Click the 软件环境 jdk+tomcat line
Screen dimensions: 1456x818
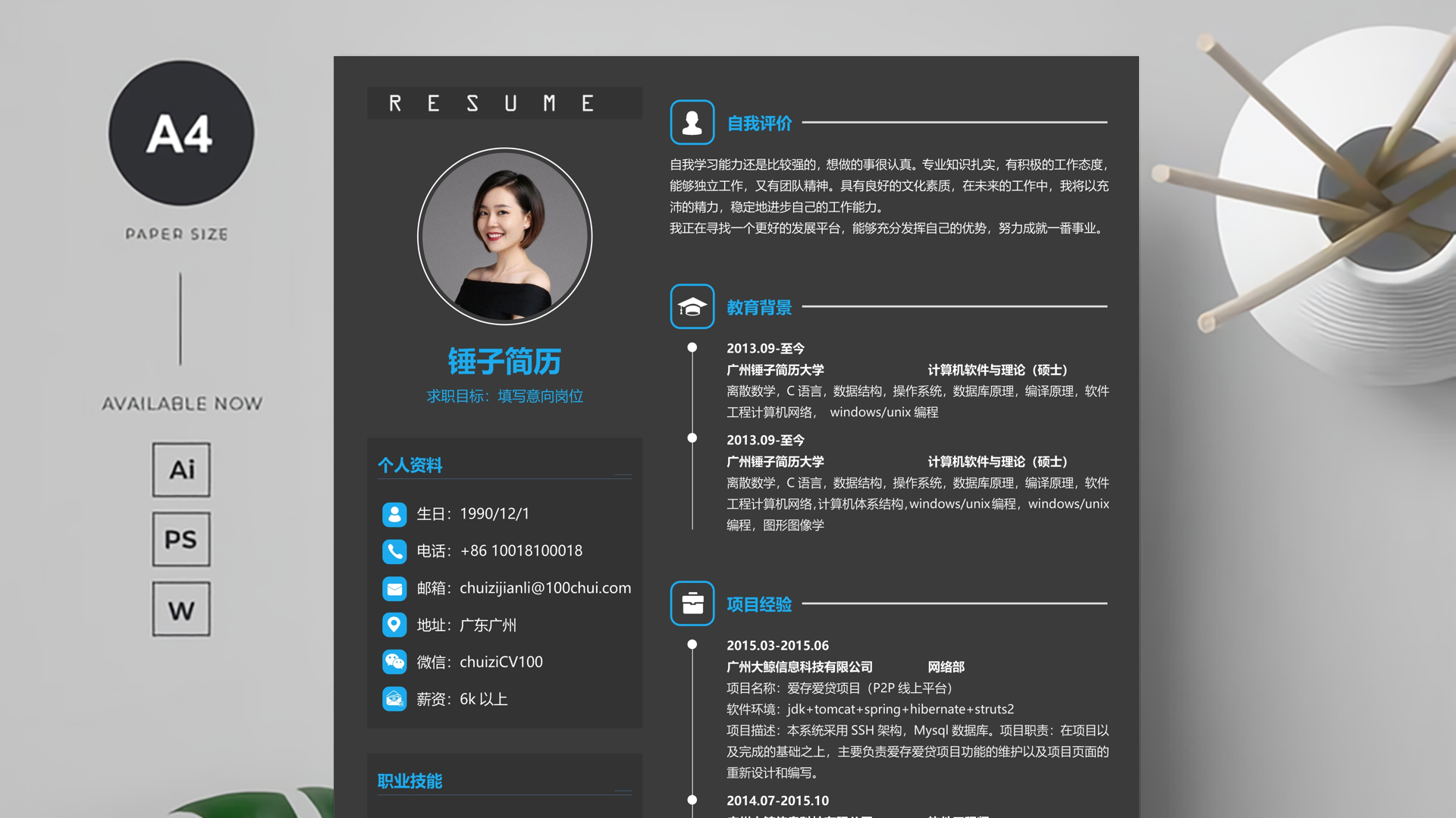pos(871,710)
